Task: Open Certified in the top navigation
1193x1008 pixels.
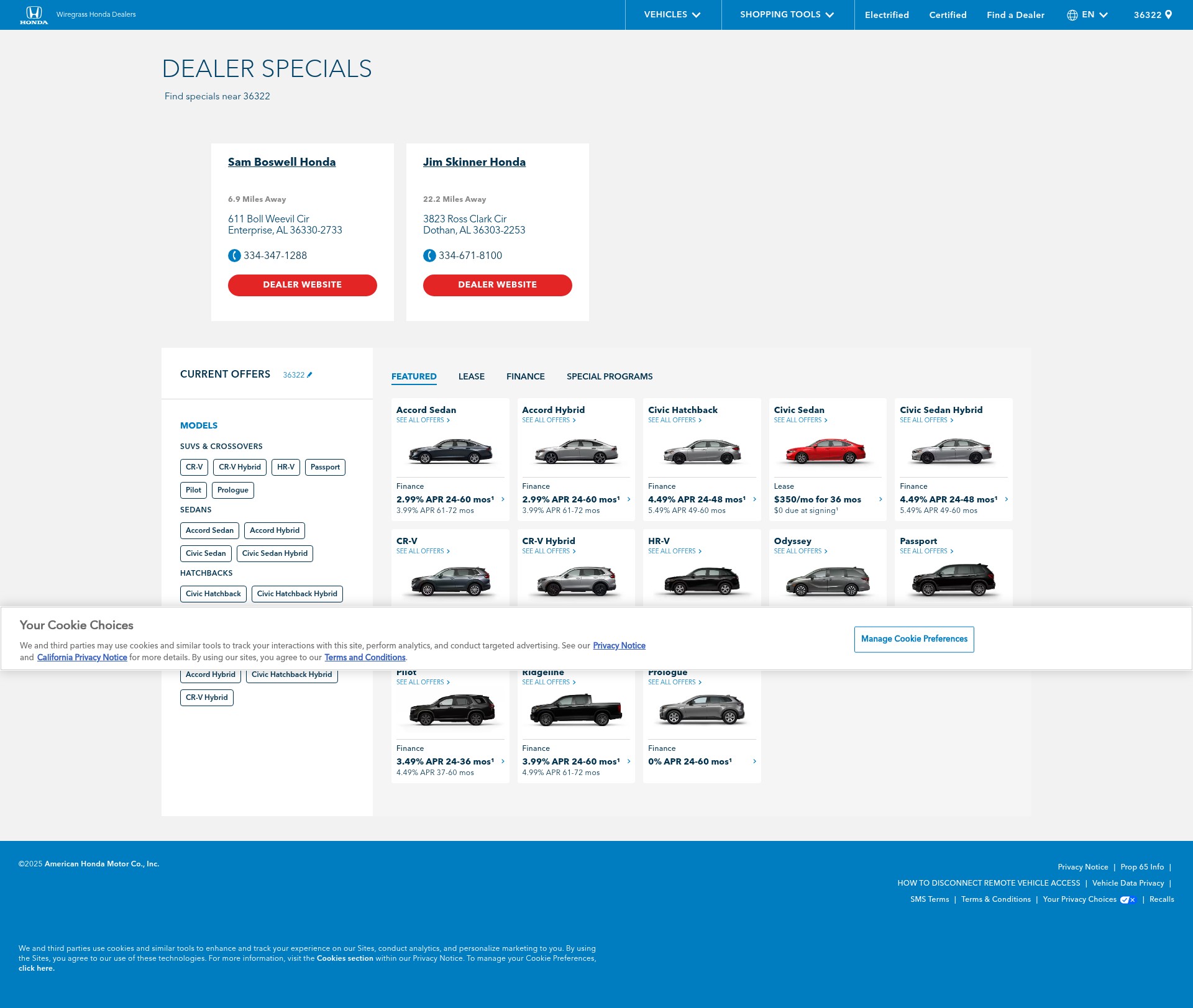Action: click(x=948, y=15)
